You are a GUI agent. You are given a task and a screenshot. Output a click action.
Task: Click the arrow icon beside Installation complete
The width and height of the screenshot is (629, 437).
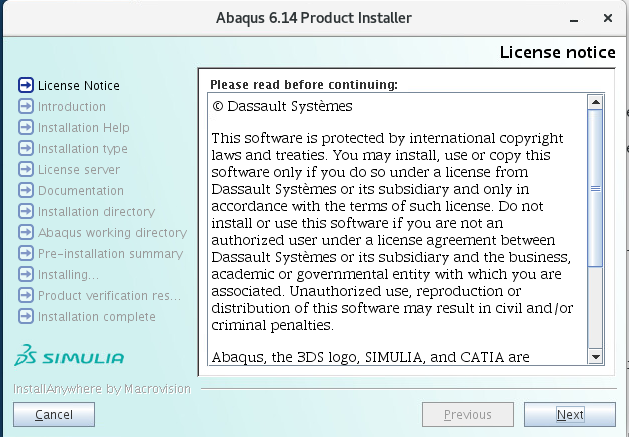coord(26,316)
